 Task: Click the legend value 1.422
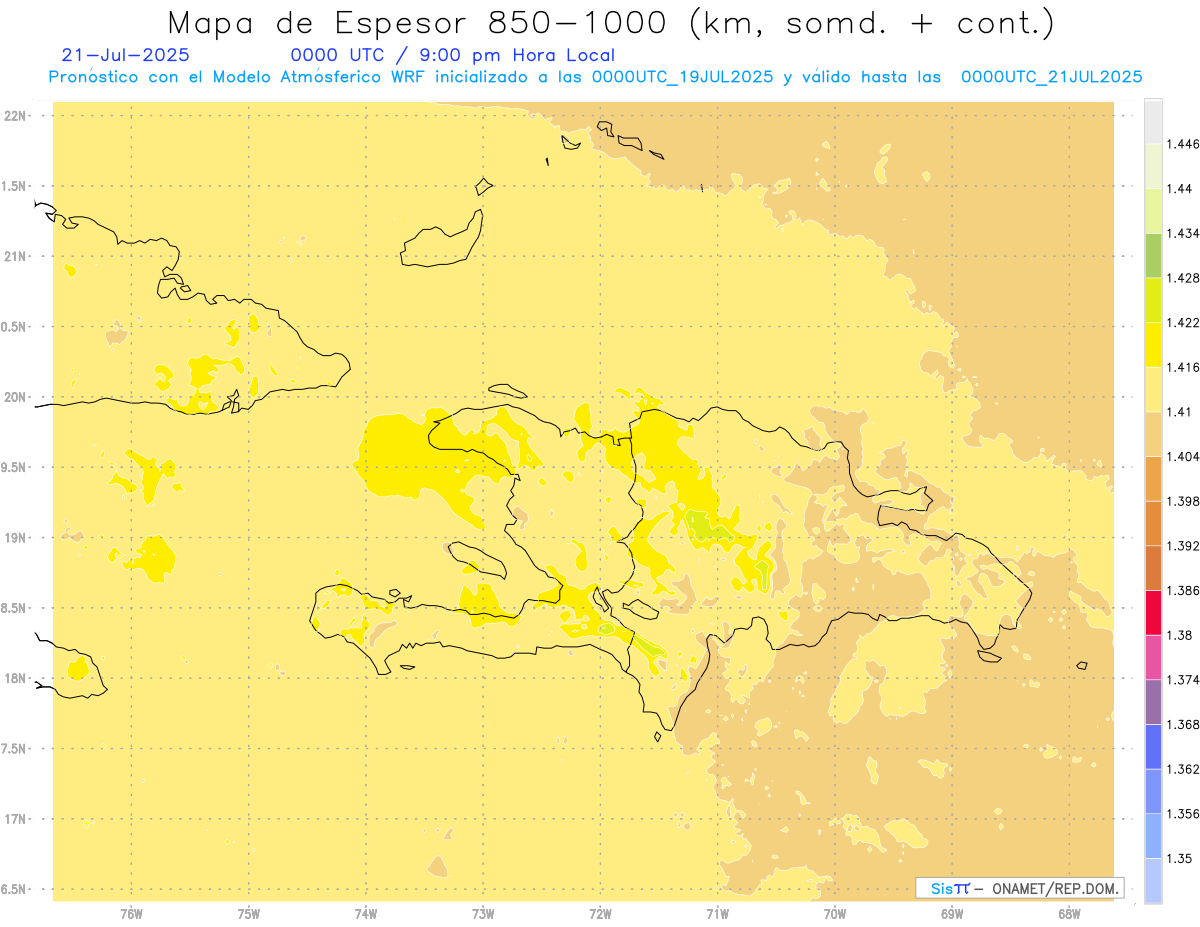coord(1184,322)
